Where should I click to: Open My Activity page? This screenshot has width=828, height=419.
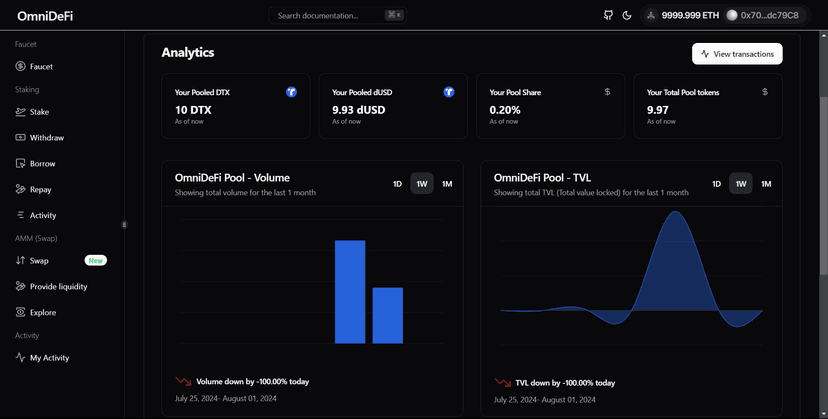[x=49, y=358]
